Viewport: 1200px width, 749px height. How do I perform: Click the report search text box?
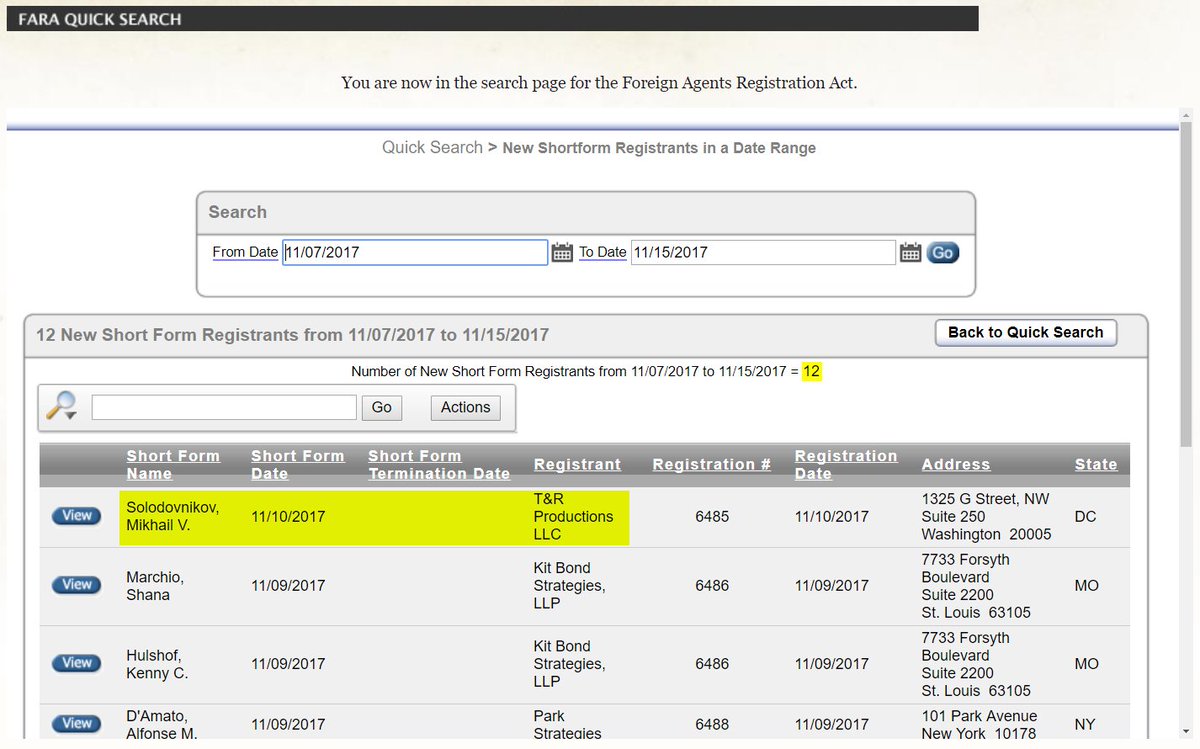[224, 407]
